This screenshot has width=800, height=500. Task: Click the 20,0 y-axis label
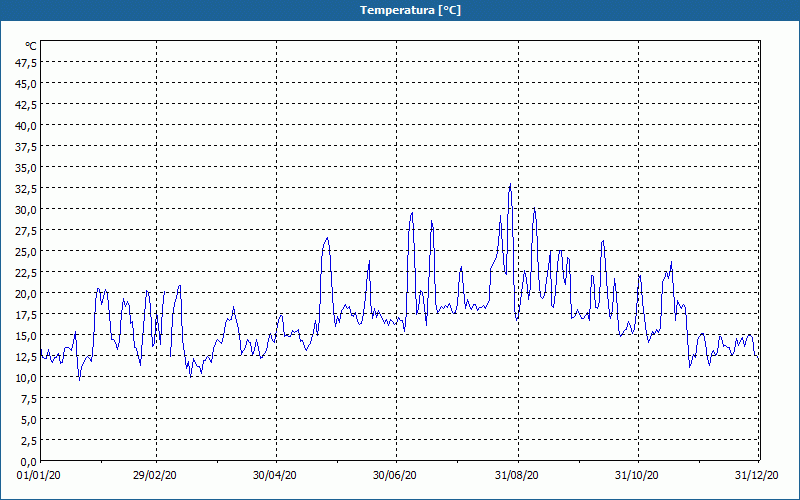[x=27, y=293]
